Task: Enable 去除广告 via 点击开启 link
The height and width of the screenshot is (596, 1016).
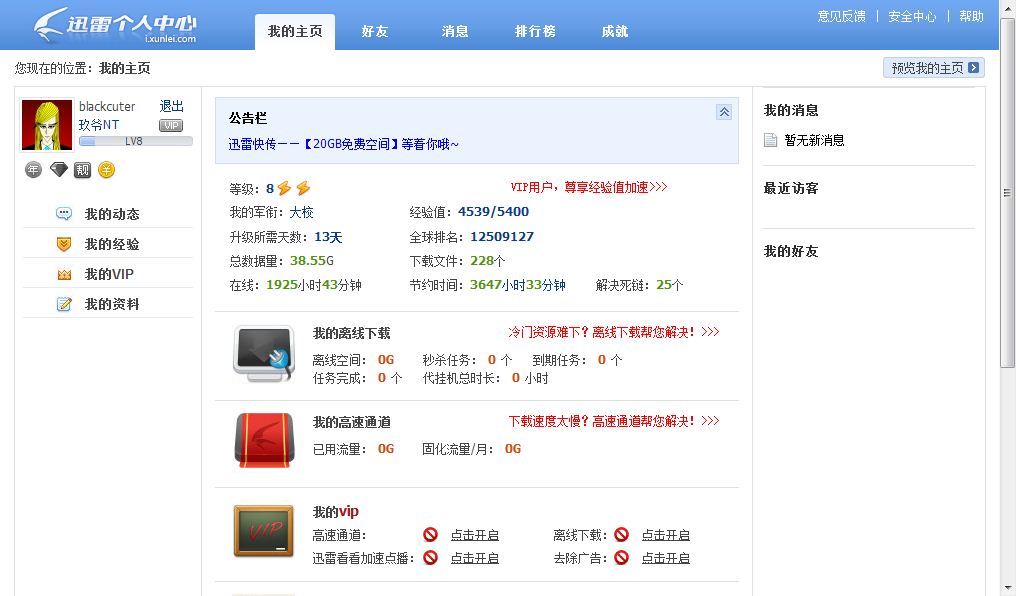Action: click(665, 558)
